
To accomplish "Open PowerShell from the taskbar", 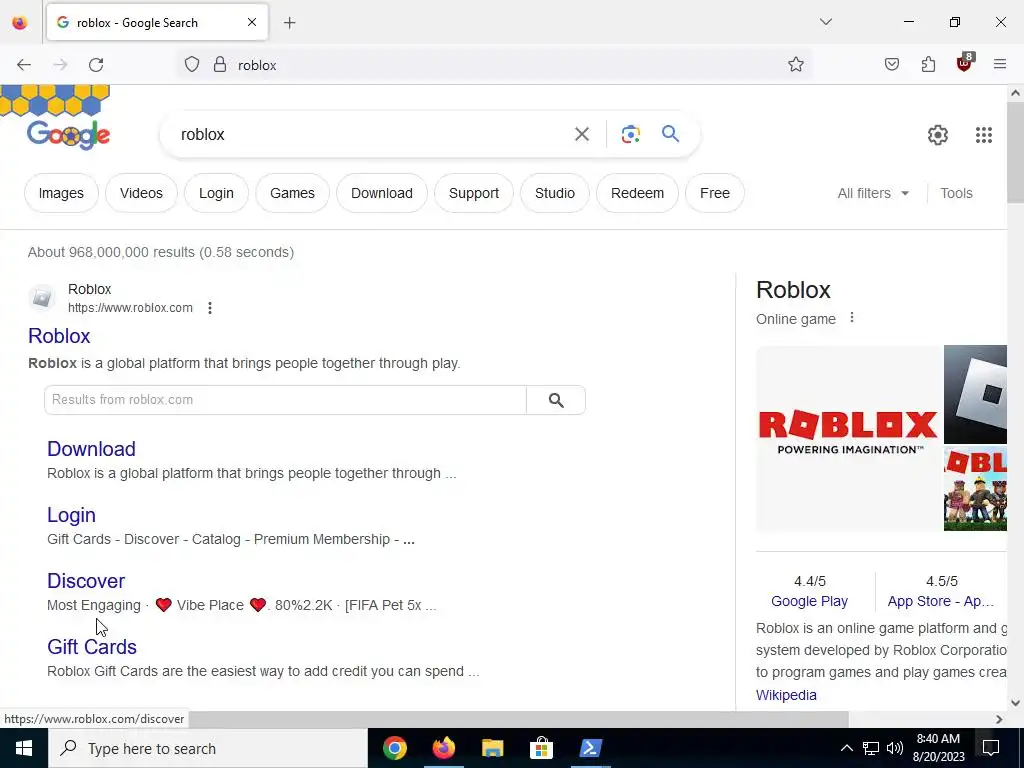I will point(590,748).
